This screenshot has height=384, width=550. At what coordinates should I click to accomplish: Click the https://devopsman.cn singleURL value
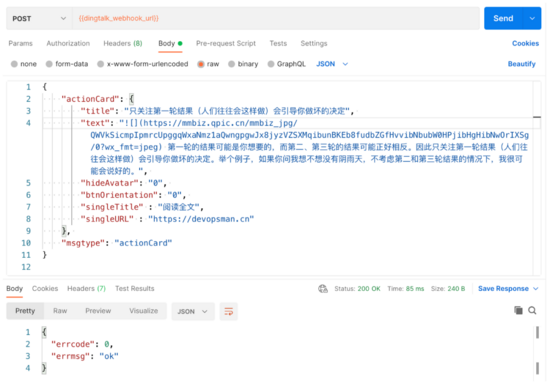[201, 219]
